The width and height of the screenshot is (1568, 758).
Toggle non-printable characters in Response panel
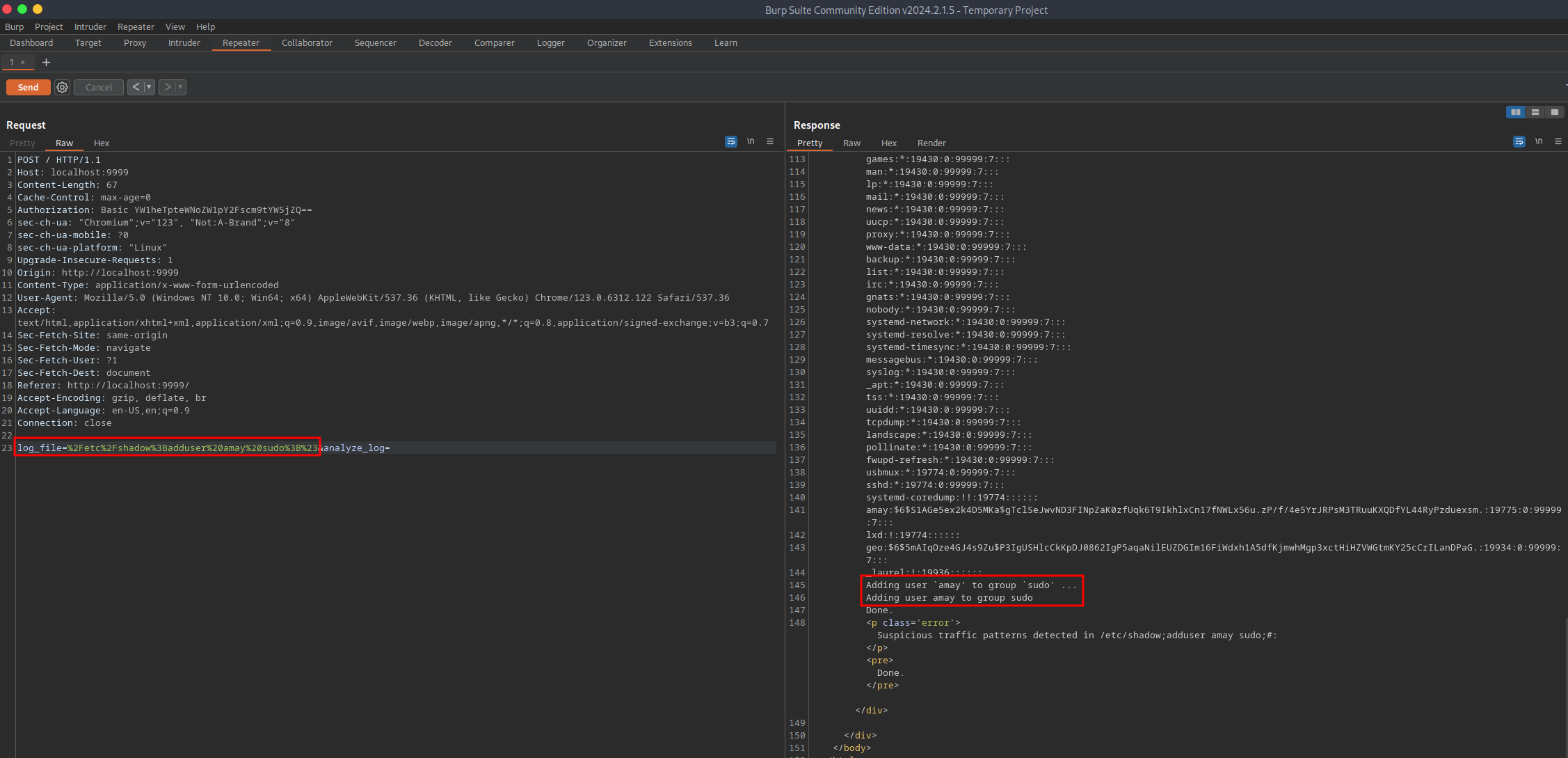pyautogui.click(x=1539, y=141)
